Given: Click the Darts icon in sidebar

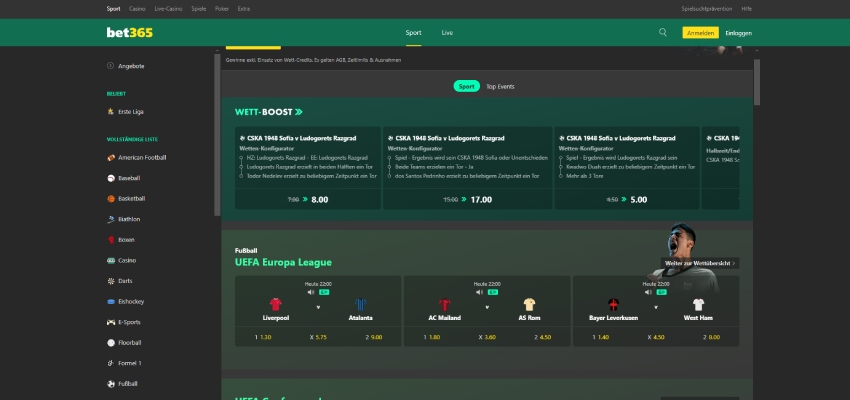Looking at the screenshot, I should pos(111,281).
